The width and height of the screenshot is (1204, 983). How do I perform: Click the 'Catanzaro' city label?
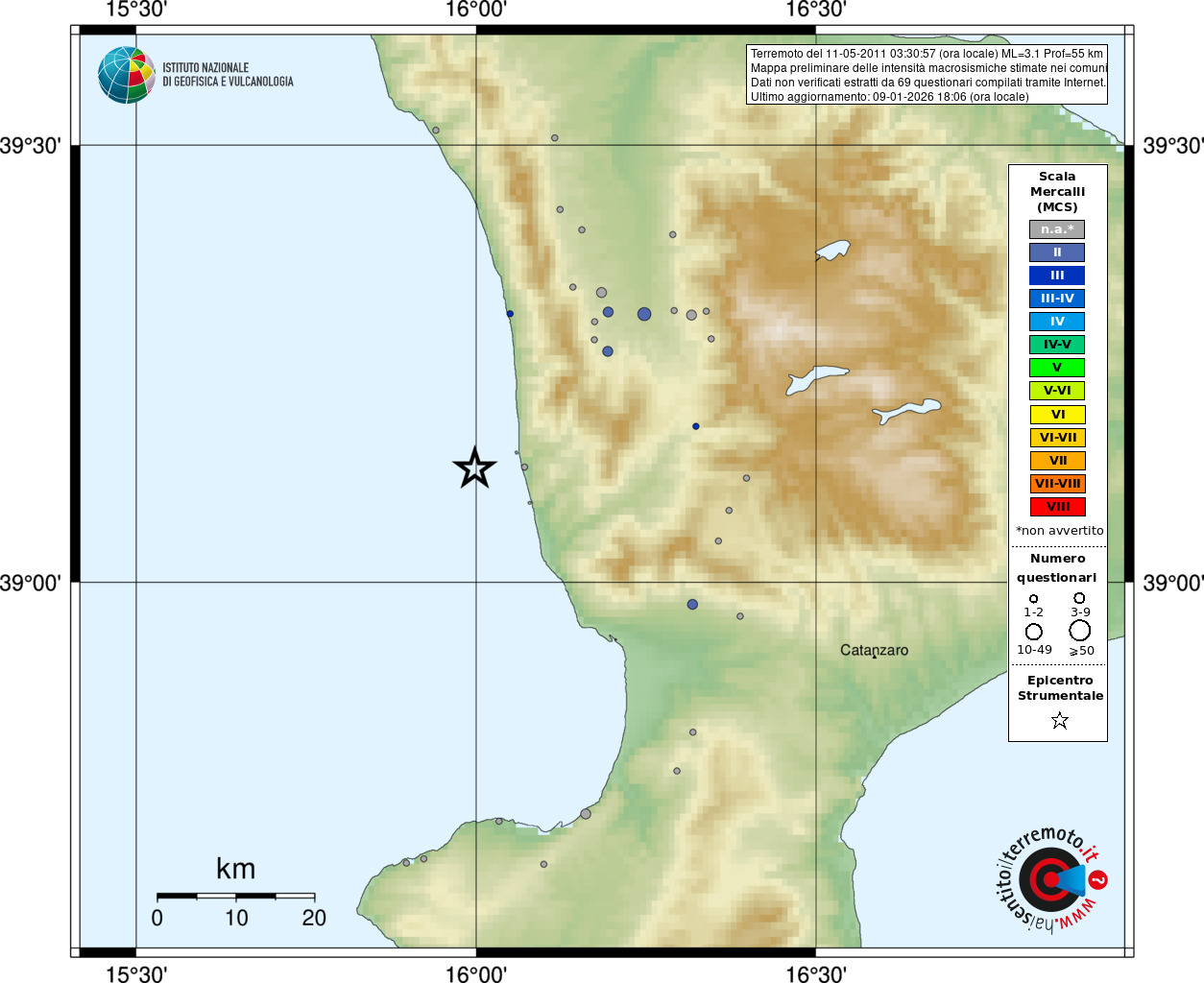tap(874, 650)
